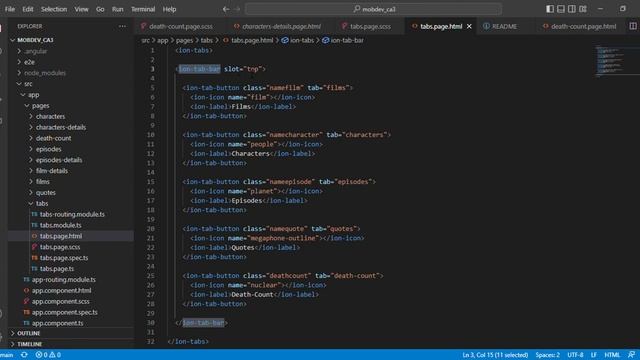Open tabs.page.scss in explorer
This screenshot has width=640, height=360.
tap(60, 247)
